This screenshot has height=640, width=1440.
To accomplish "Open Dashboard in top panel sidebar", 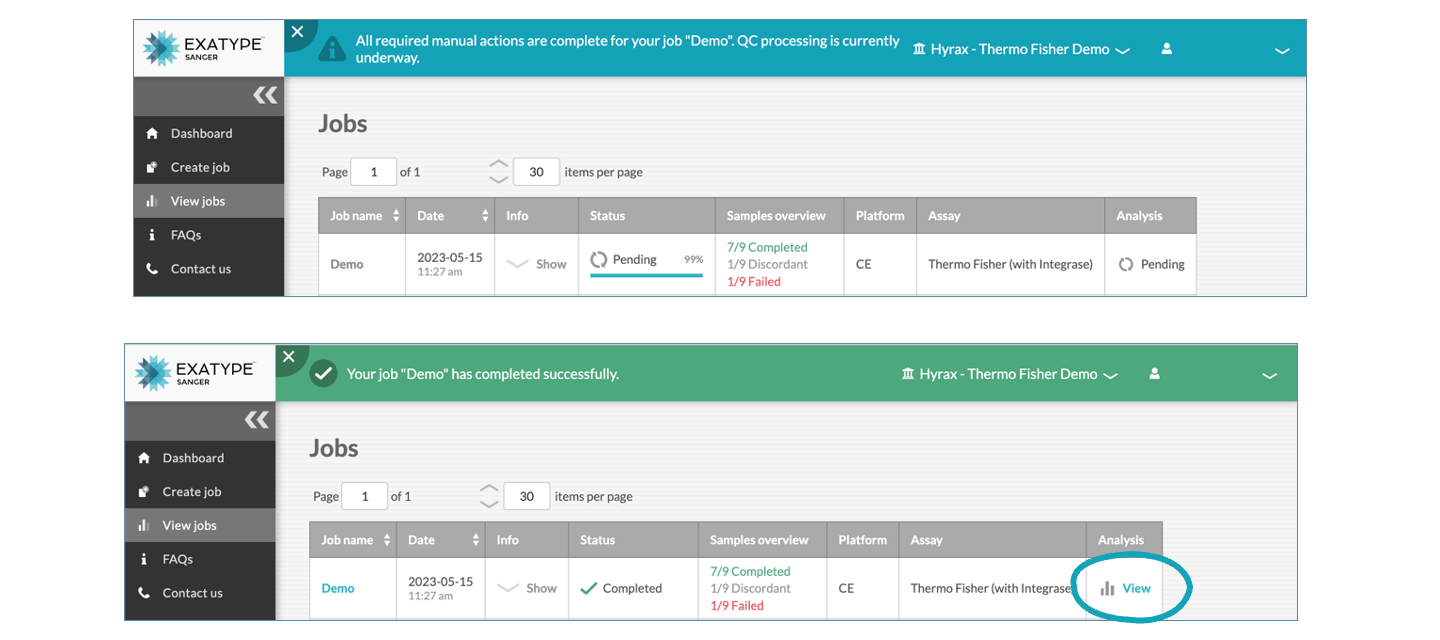I will [209, 133].
